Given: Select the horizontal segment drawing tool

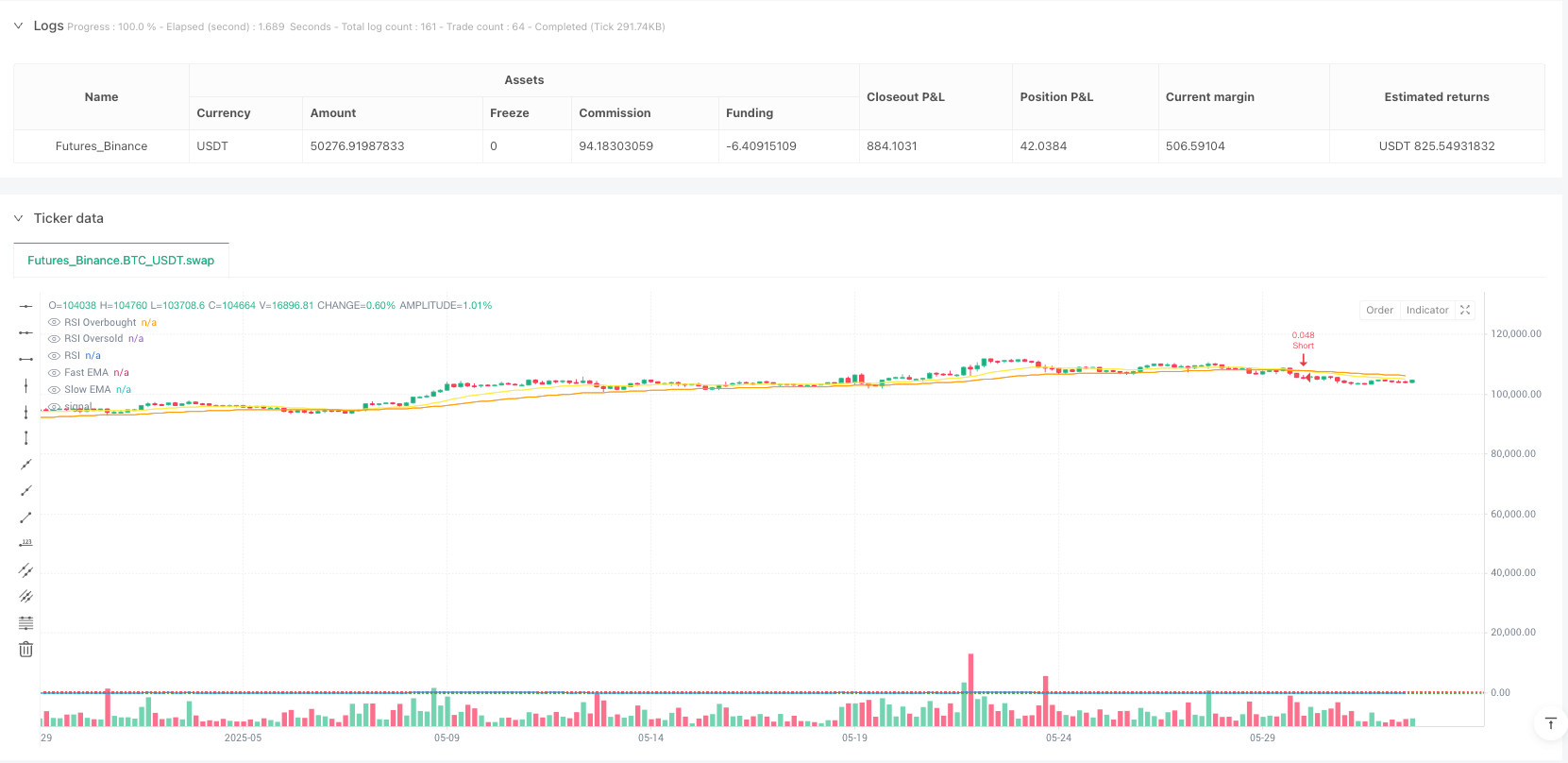Looking at the screenshot, I should click(x=26, y=359).
